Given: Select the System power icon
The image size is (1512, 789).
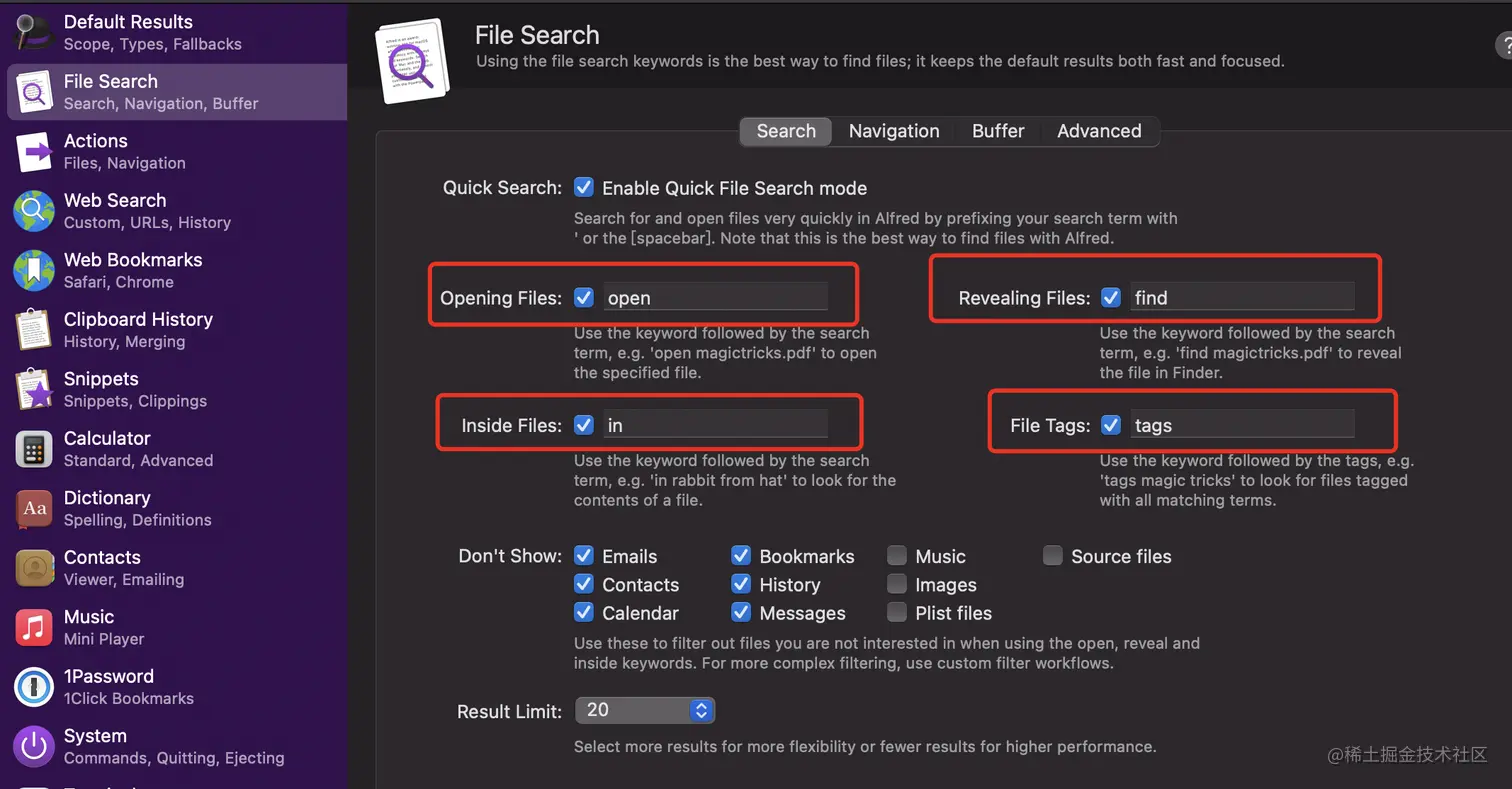Looking at the screenshot, I should coord(34,746).
